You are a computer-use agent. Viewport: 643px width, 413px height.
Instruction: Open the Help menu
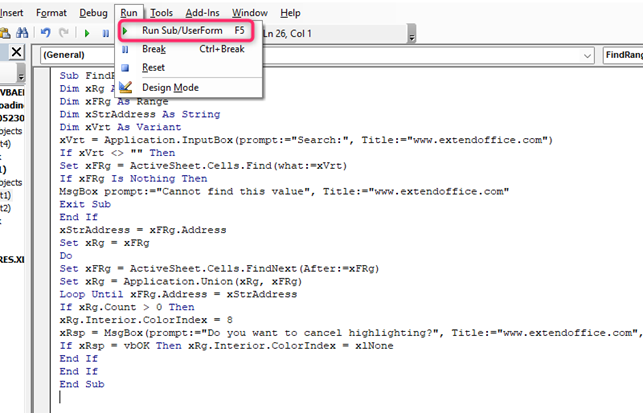click(x=290, y=13)
